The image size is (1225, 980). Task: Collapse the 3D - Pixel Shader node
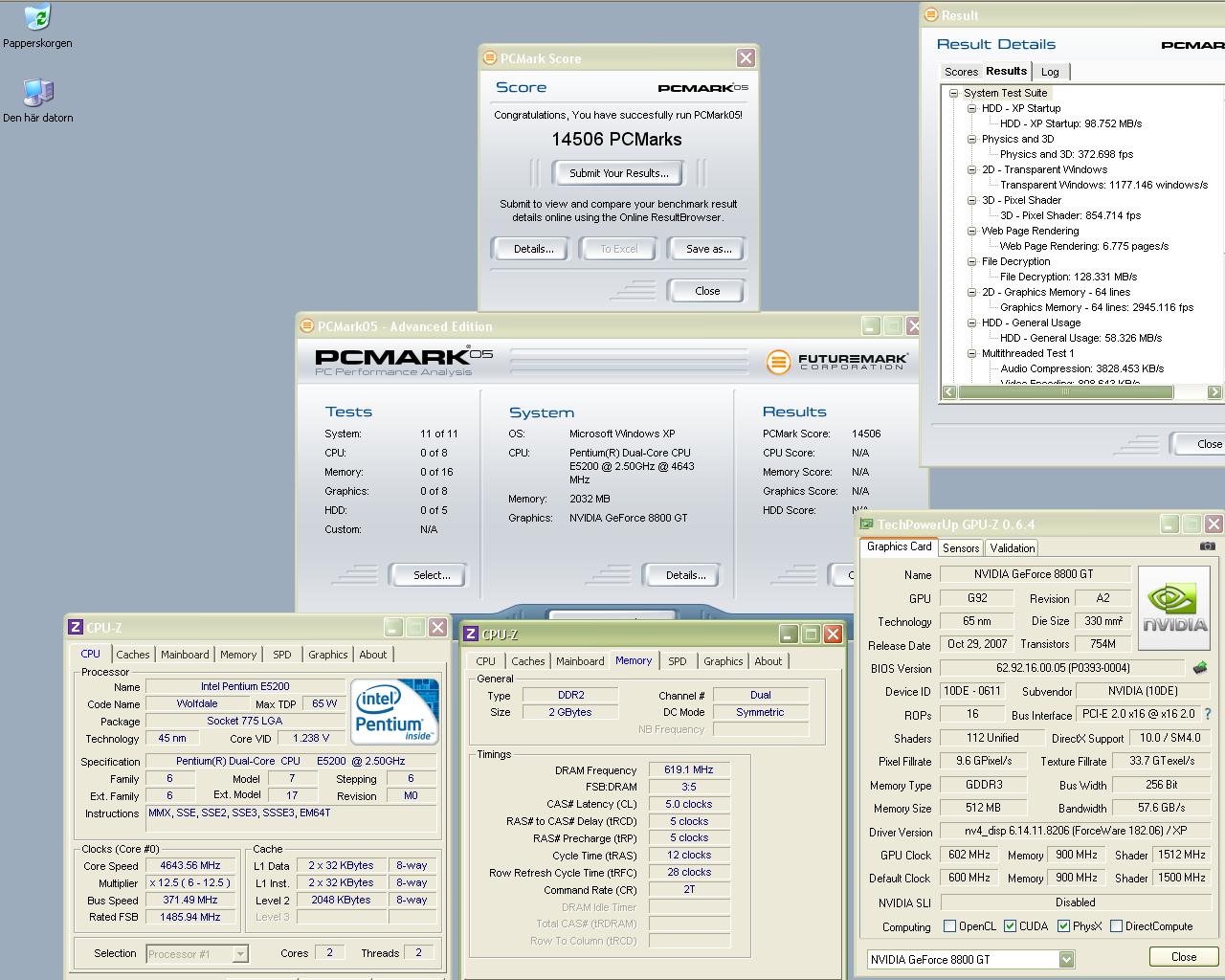pos(971,200)
